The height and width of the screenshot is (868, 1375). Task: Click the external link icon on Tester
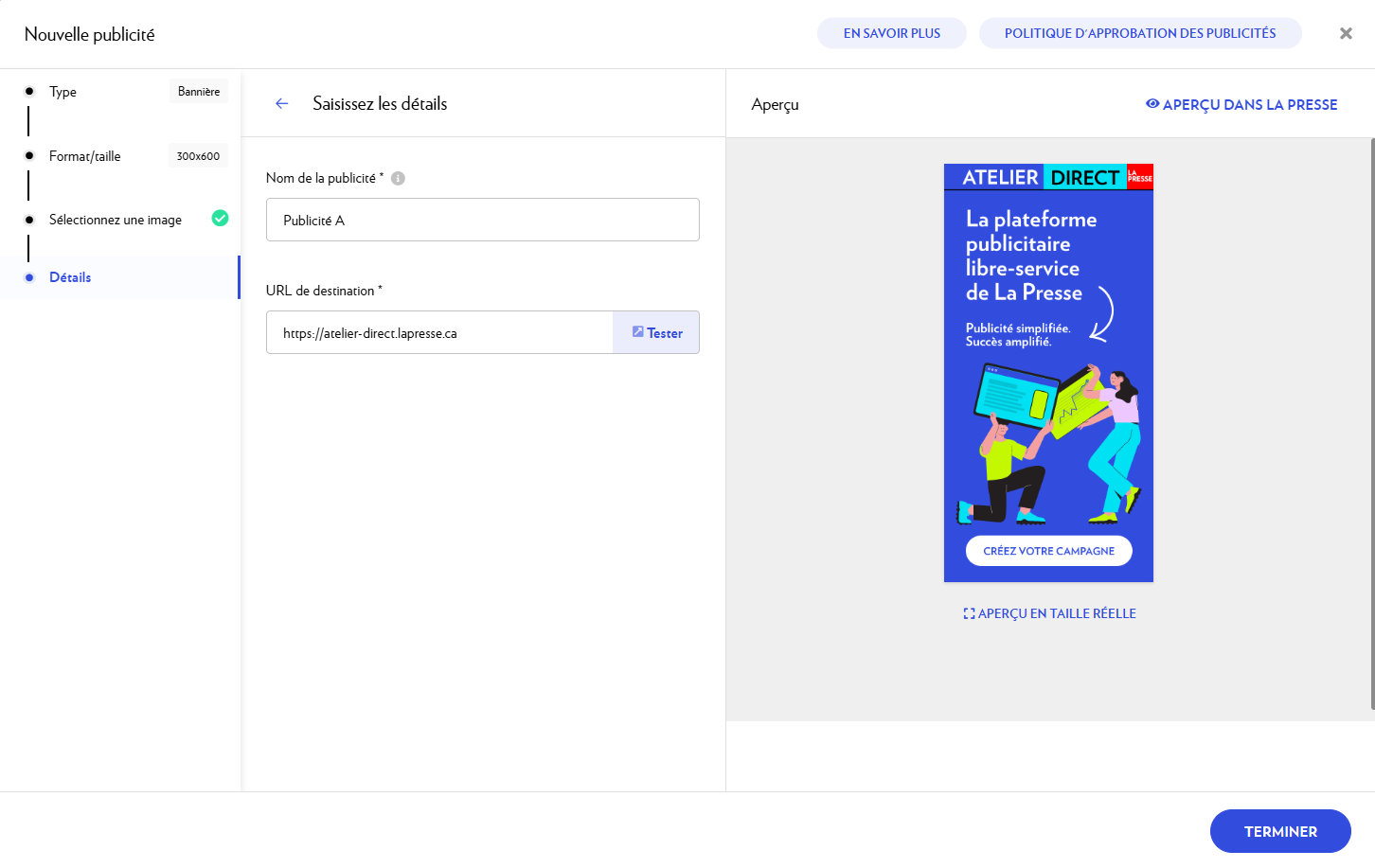pos(638,332)
